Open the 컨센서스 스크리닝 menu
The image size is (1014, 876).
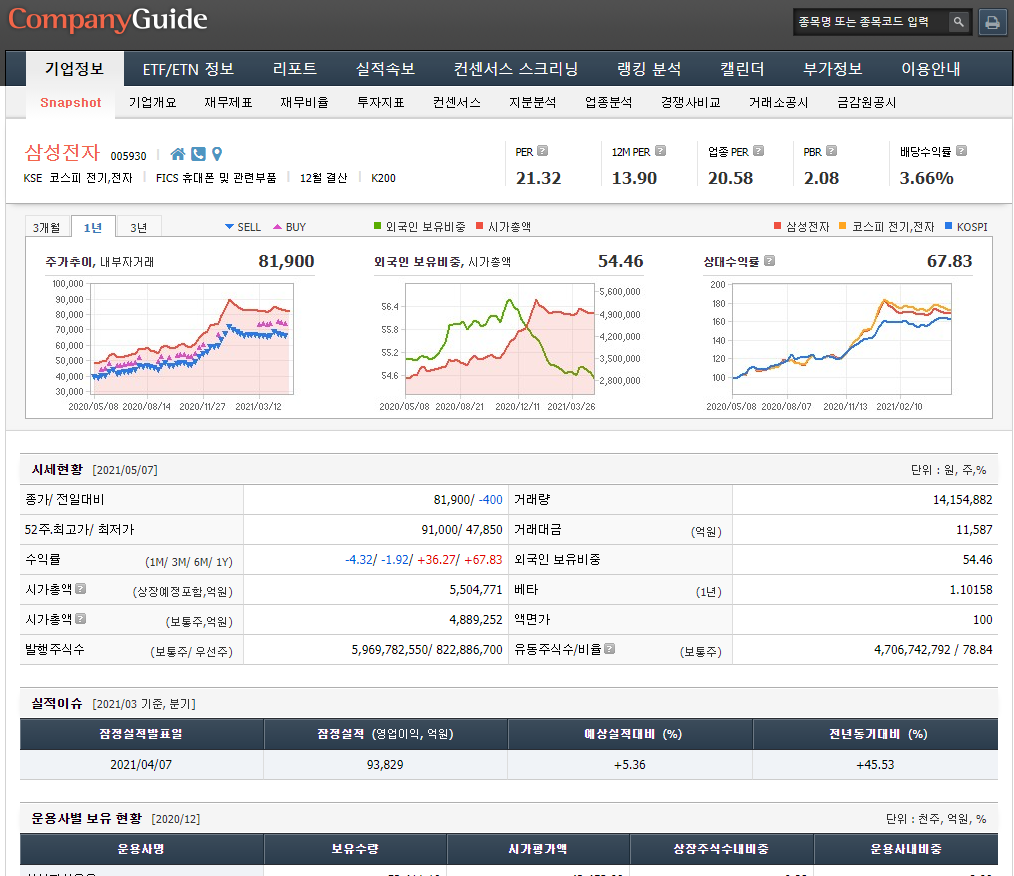tap(516, 69)
